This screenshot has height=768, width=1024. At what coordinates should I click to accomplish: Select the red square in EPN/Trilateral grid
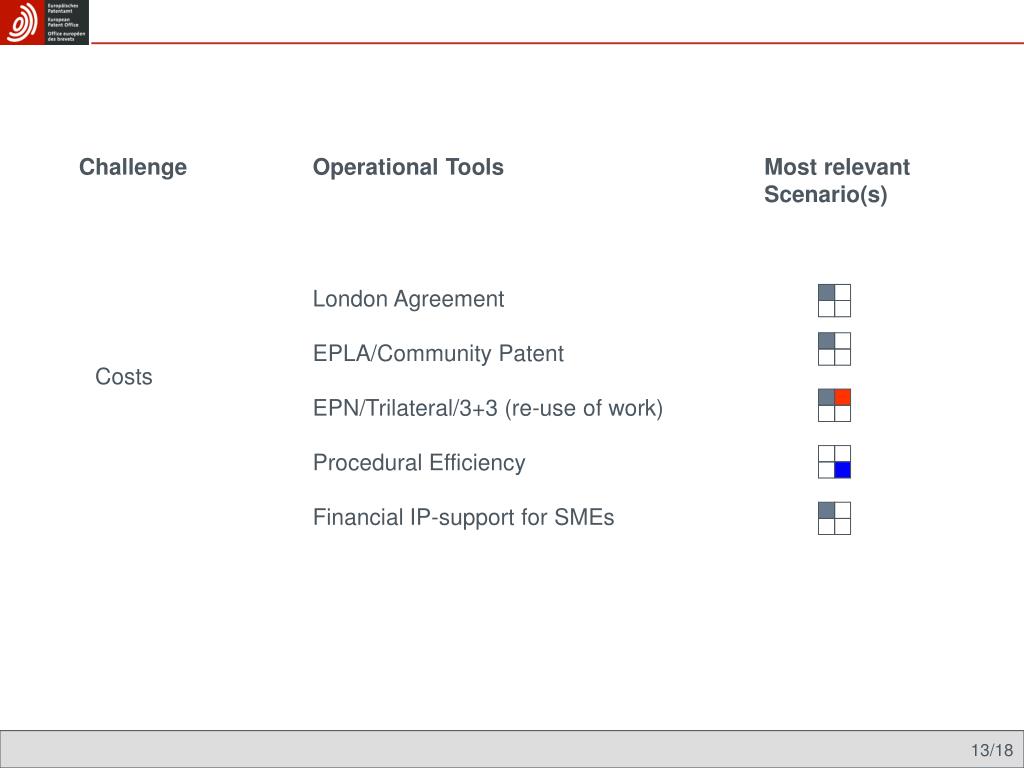click(x=842, y=397)
